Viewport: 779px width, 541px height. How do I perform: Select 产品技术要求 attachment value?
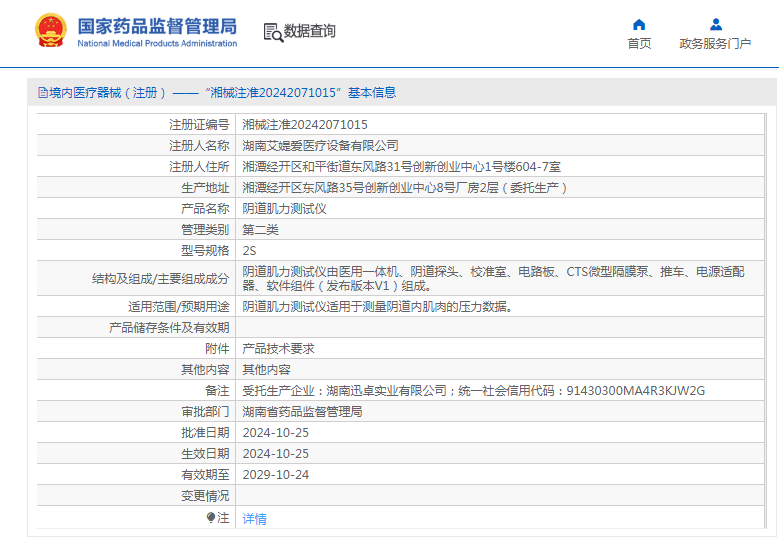point(278,349)
